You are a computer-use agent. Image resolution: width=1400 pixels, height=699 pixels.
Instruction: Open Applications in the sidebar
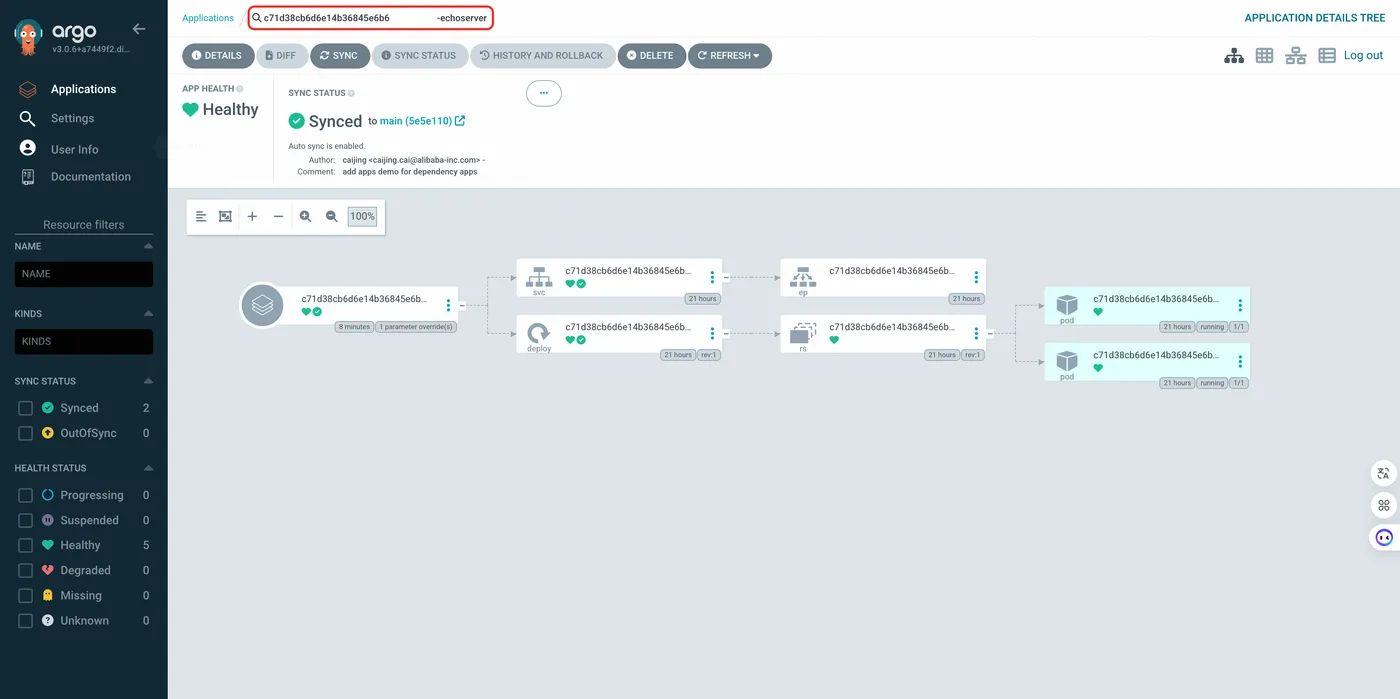[x=83, y=89]
